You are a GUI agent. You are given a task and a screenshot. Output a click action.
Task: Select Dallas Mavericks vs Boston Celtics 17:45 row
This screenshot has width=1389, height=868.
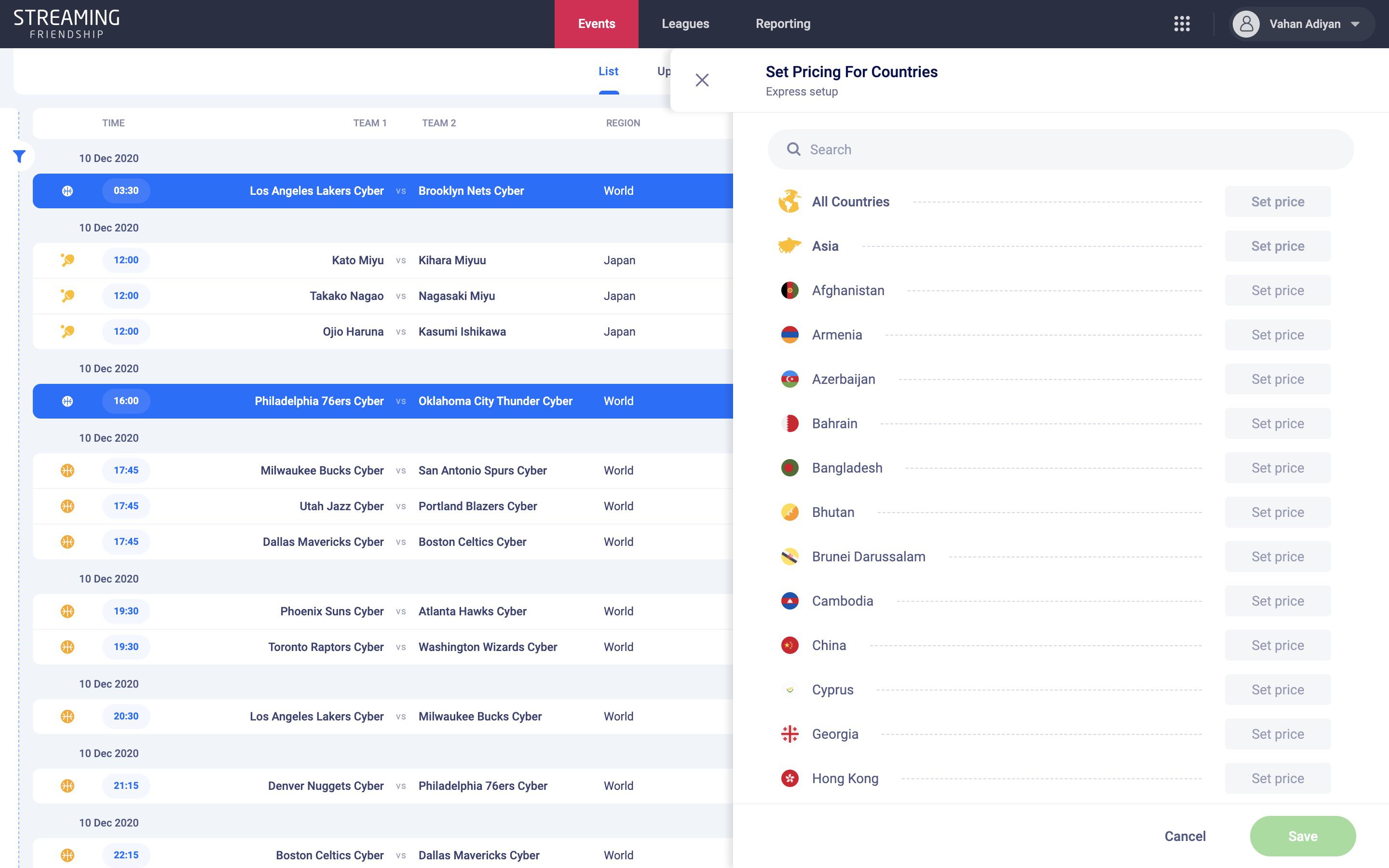[383, 542]
